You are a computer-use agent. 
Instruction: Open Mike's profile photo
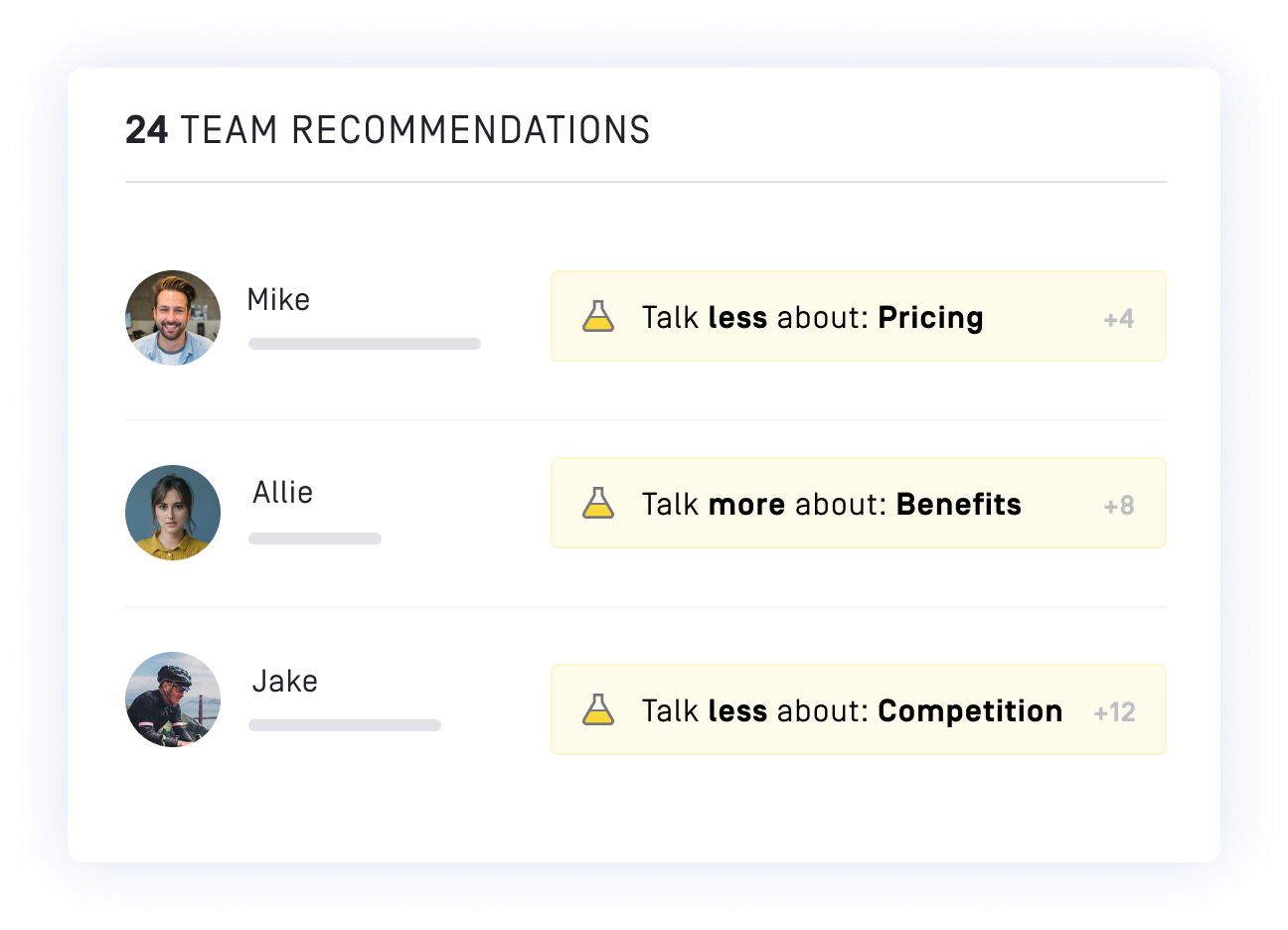tap(173, 318)
